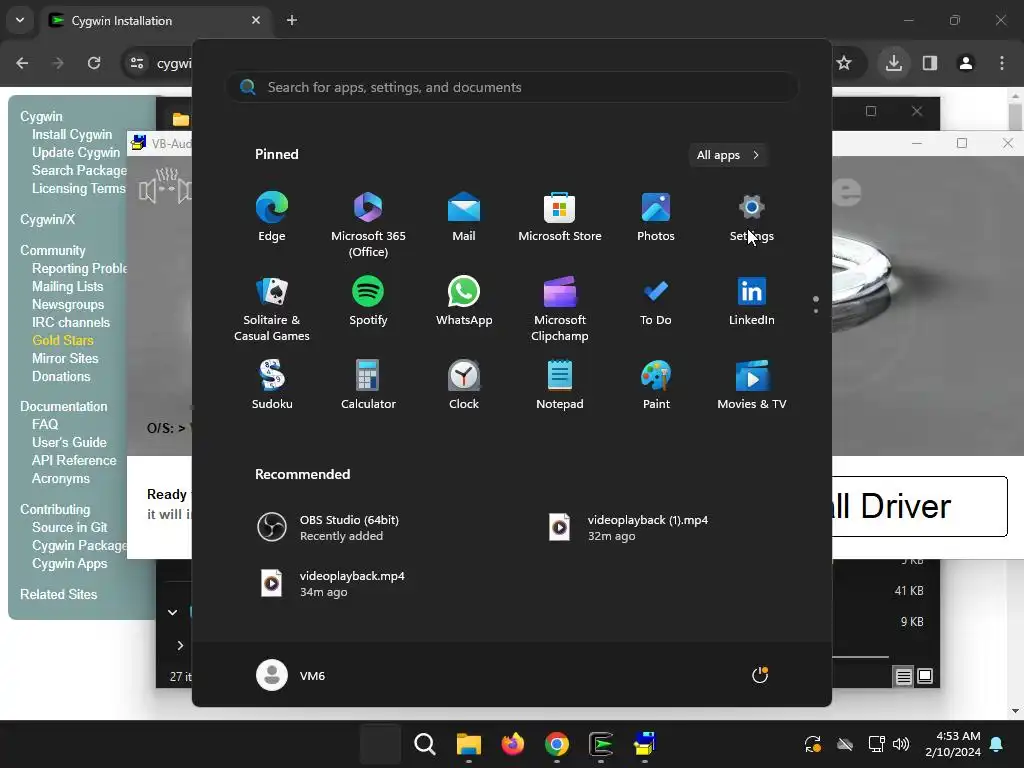Open Chrome three-dot menu

(x=1001, y=63)
